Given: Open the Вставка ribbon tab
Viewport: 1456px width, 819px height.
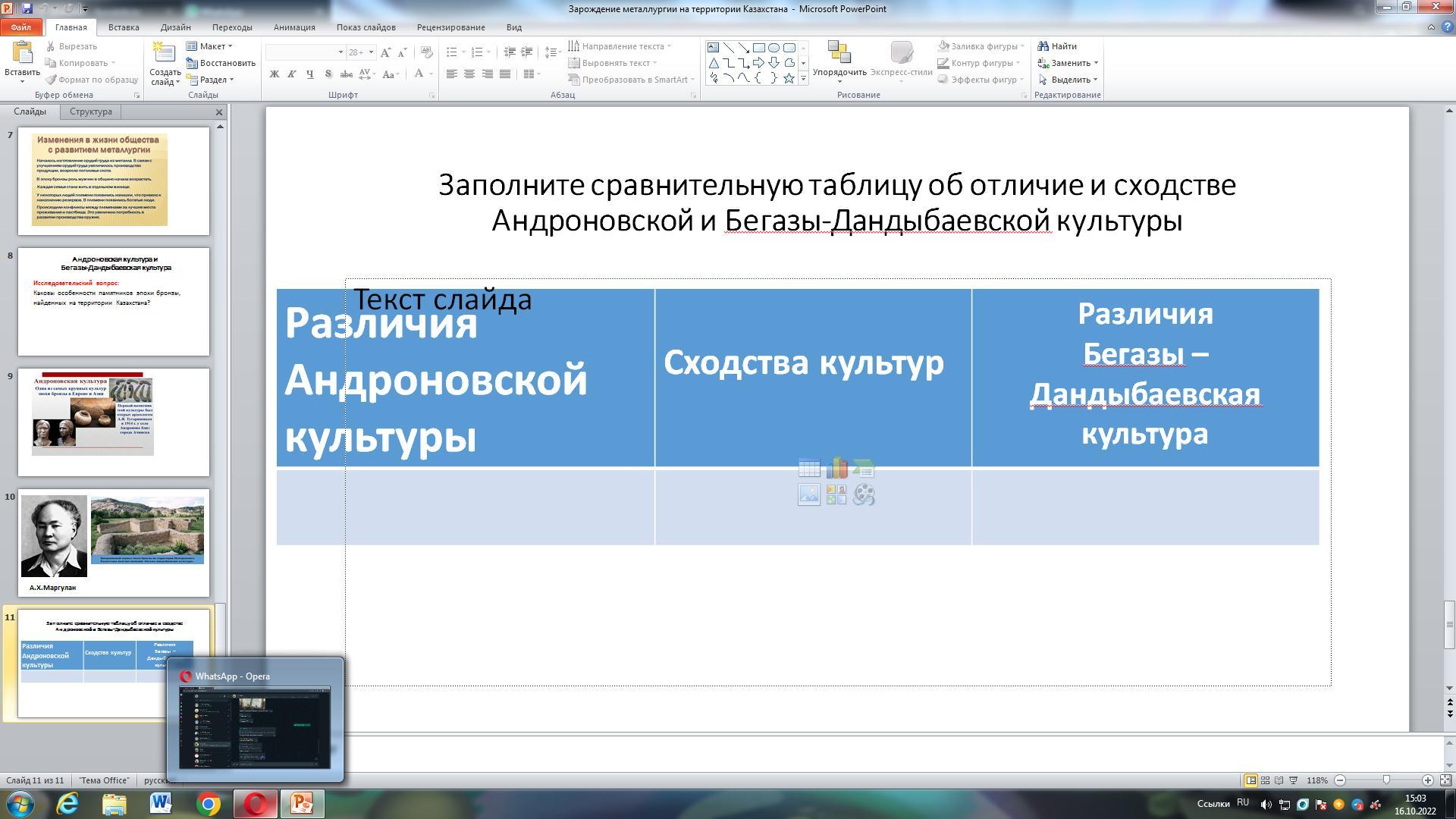Looking at the screenshot, I should coord(124,27).
